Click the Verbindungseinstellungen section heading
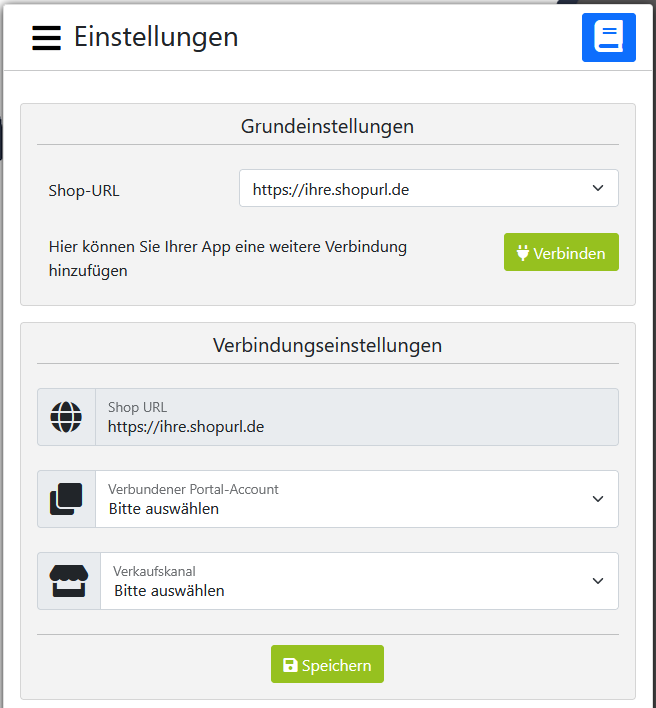The width and height of the screenshot is (656, 708). point(327,345)
